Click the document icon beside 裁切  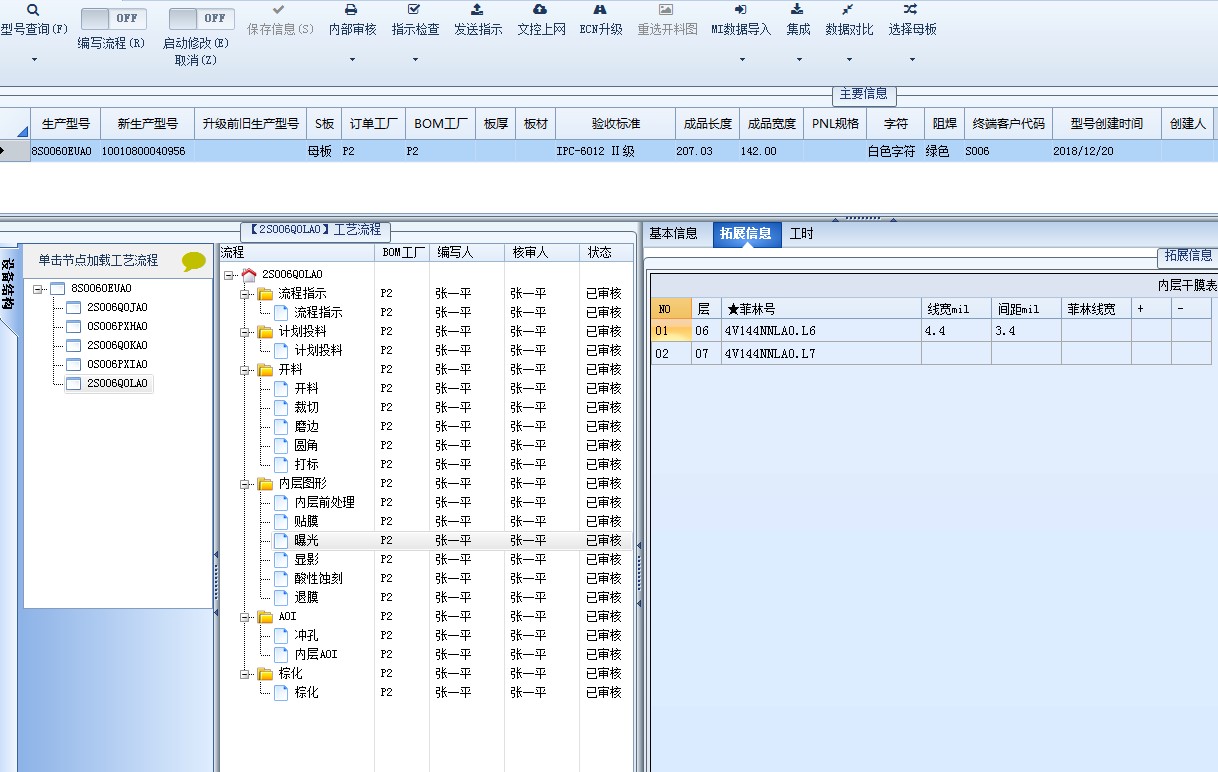(x=281, y=407)
